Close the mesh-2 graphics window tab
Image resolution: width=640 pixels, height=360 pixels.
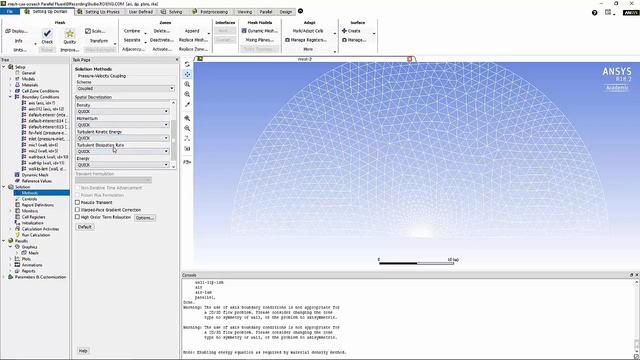tap(410, 59)
